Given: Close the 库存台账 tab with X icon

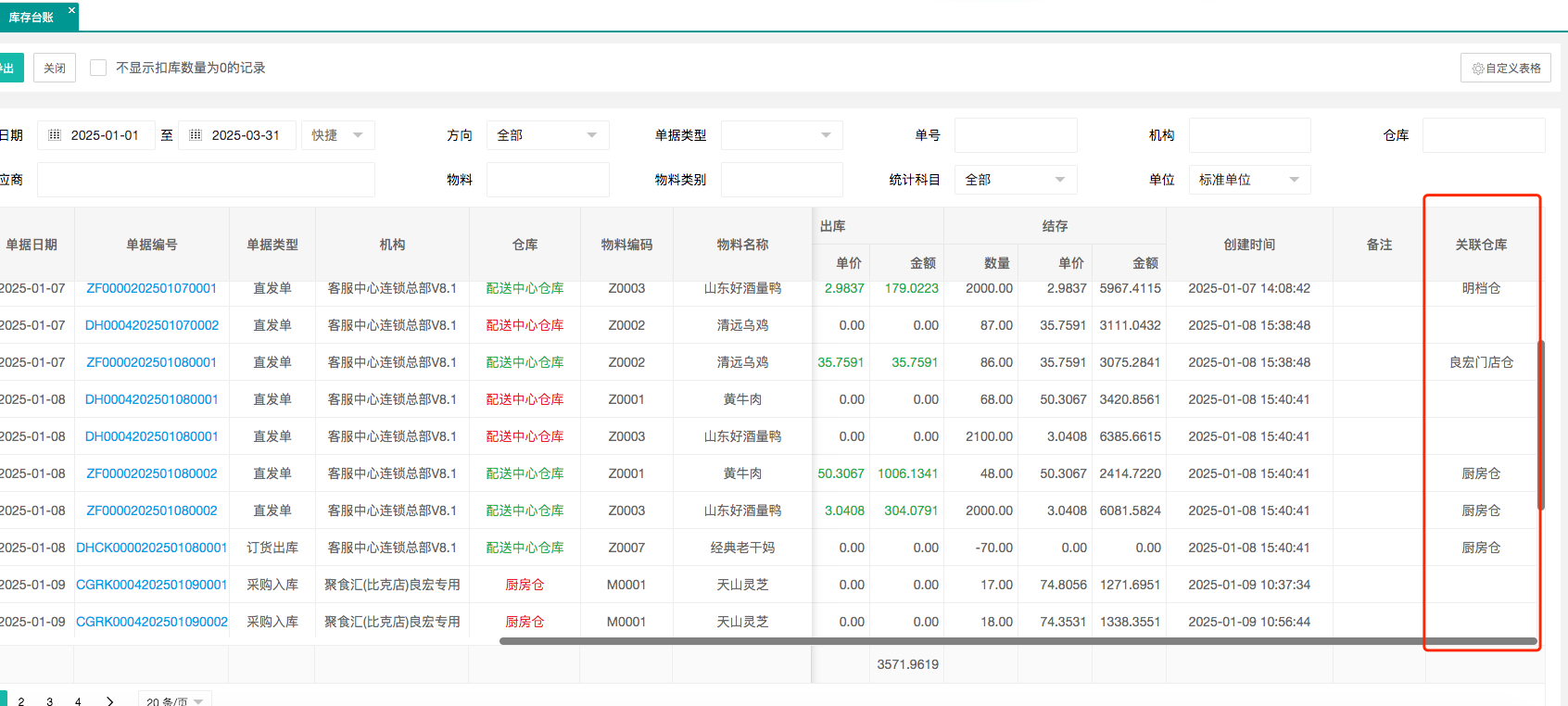Looking at the screenshot, I should pos(71,11).
